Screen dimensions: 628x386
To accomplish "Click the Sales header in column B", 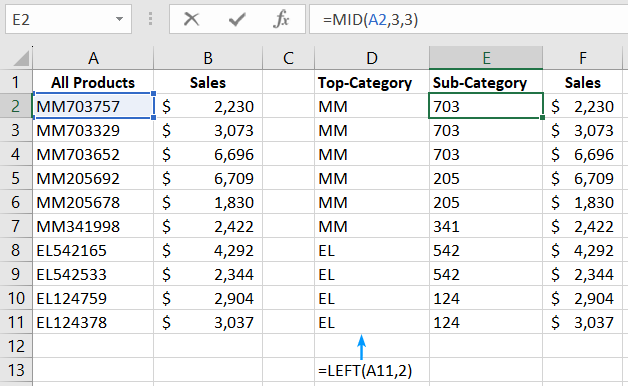I will pyautogui.click(x=208, y=82).
